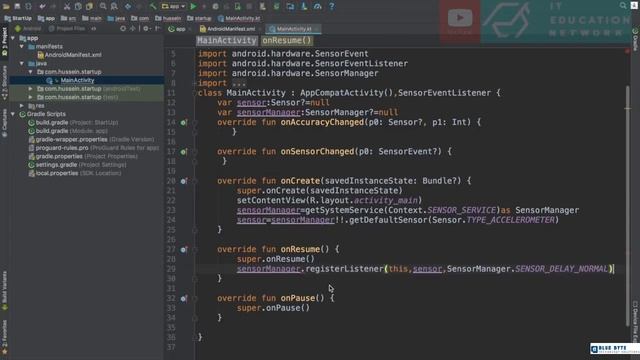Expand com.hussein.startup (androidTest) package
Screen dimensions: 640x360
31,89
